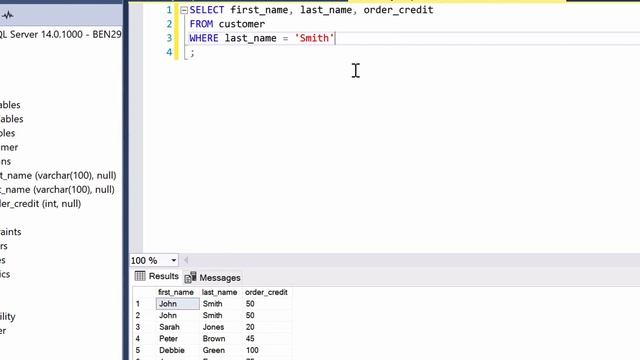Click the Green cell
The image size is (640, 360).
click(x=221, y=350)
